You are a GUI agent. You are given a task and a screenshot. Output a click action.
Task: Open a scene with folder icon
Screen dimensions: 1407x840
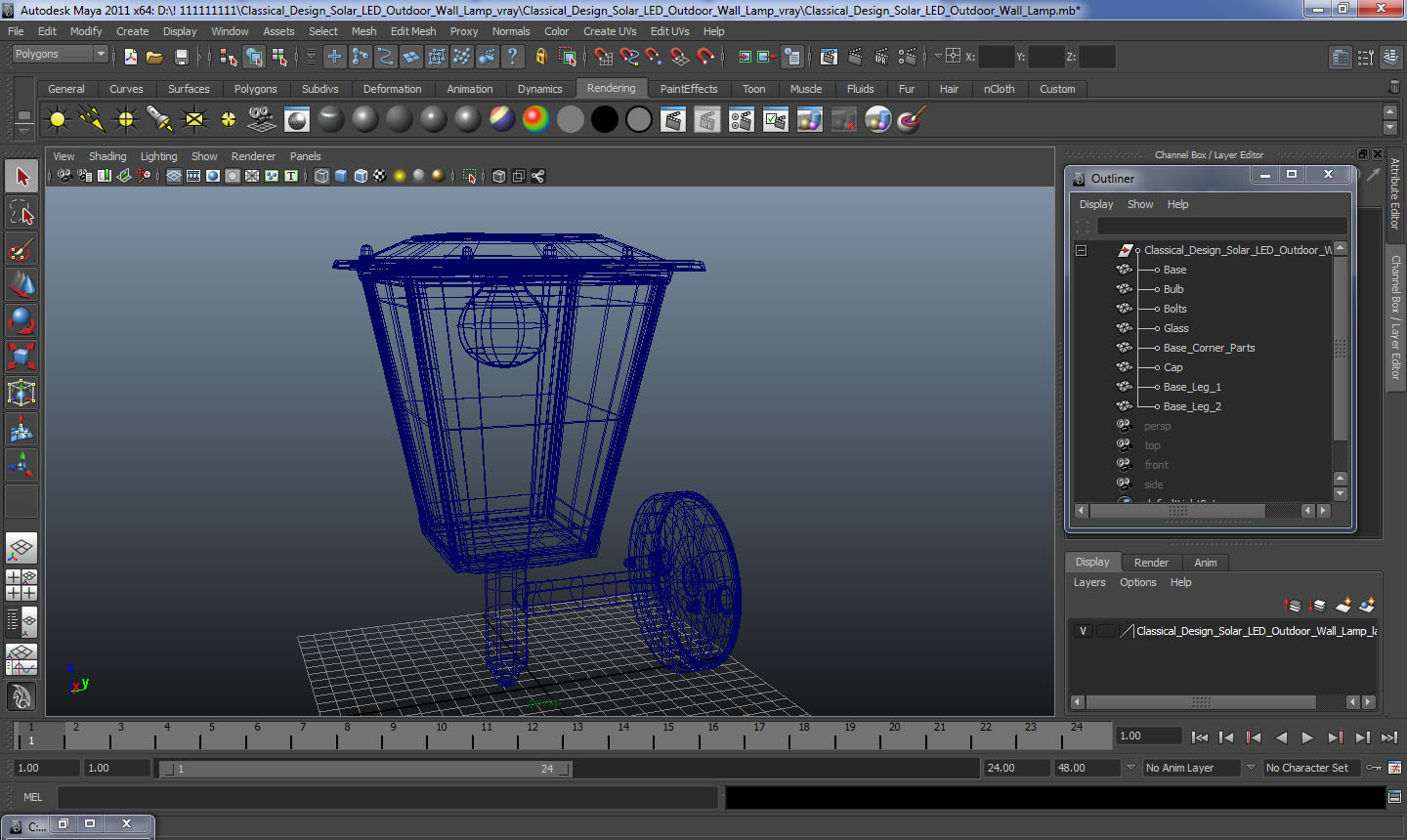pos(154,57)
